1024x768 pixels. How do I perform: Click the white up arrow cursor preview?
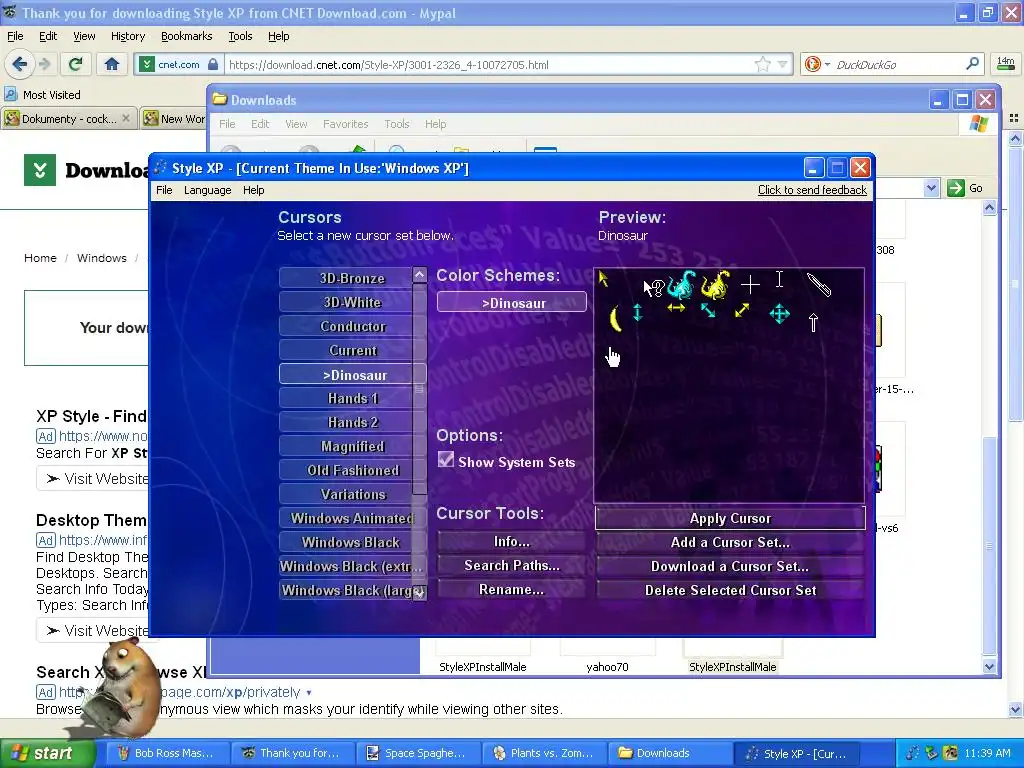click(813, 322)
